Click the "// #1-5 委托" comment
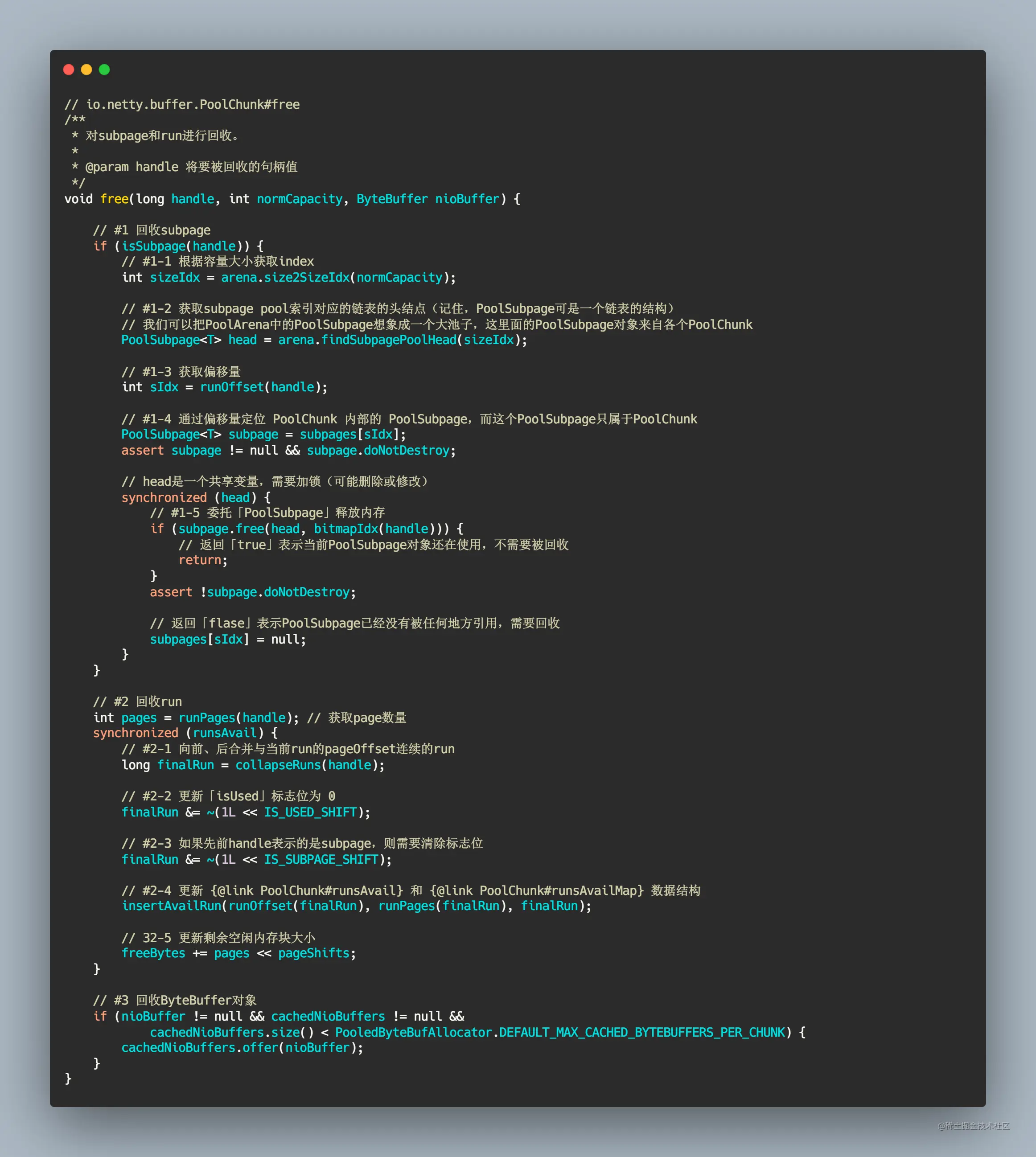The image size is (1036, 1157). [x=267, y=513]
